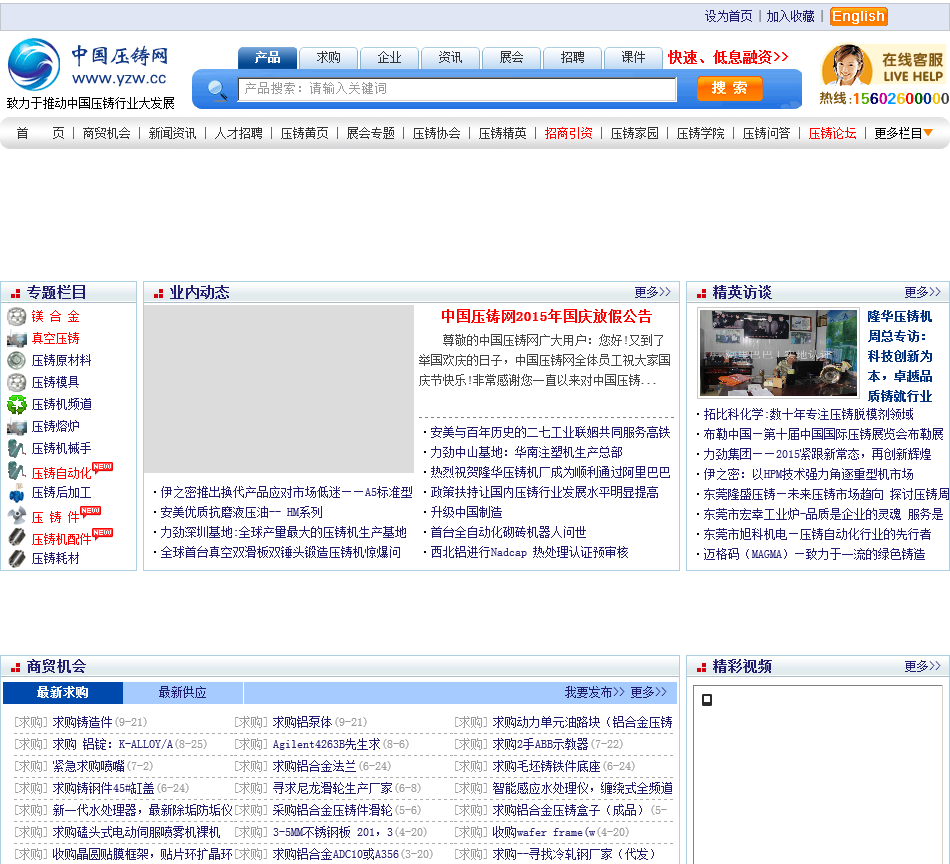
Task: Click the 设为首页 link
Action: click(728, 16)
